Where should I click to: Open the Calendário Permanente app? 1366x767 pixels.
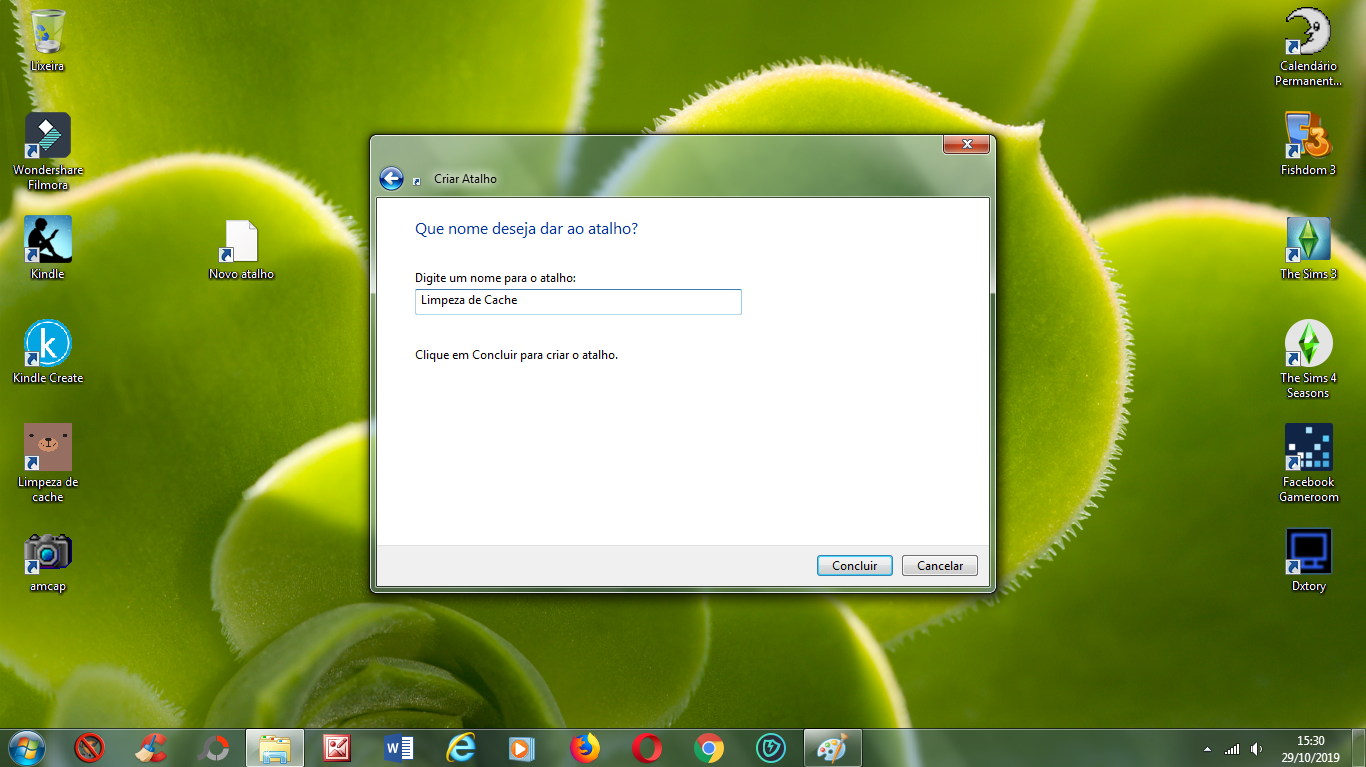[x=1308, y=30]
